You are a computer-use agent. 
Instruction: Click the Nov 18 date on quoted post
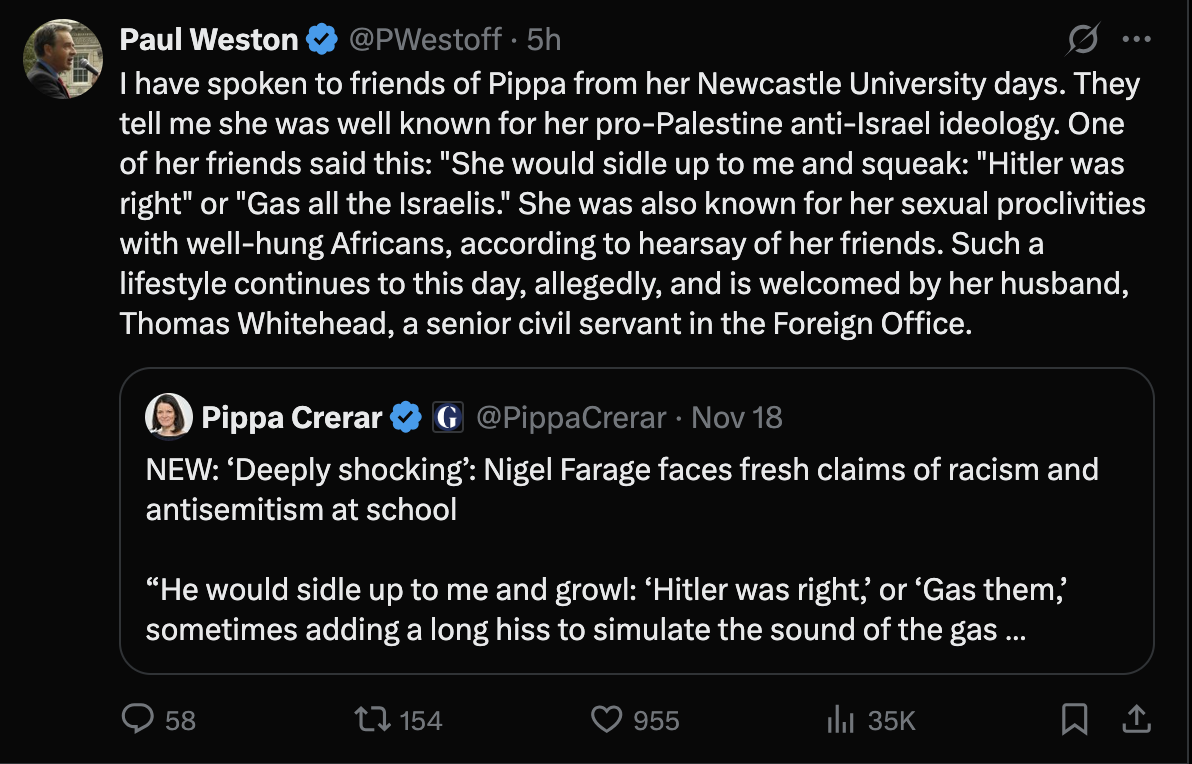click(x=737, y=417)
